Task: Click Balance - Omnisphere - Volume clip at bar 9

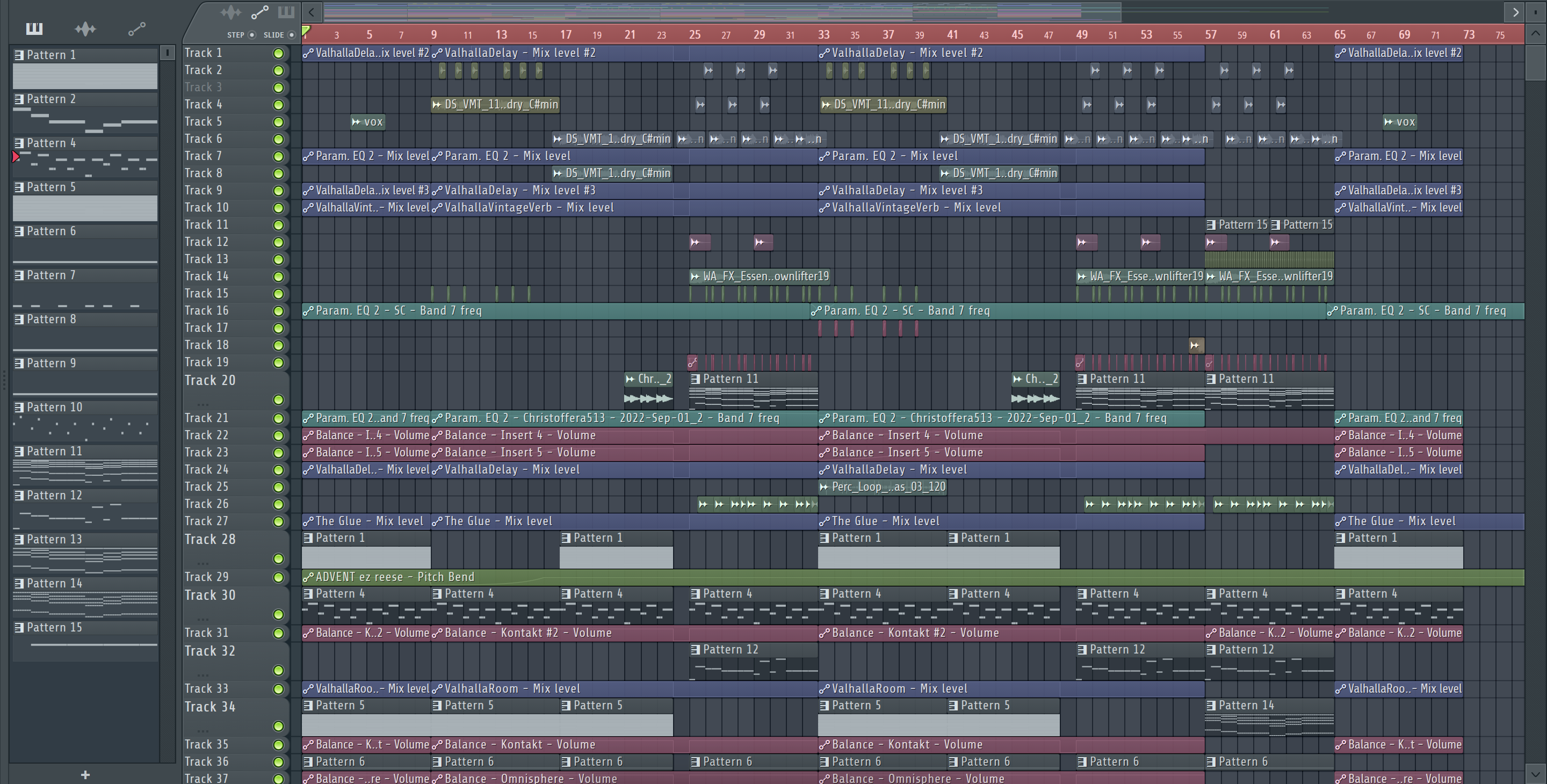Action: tap(625, 778)
